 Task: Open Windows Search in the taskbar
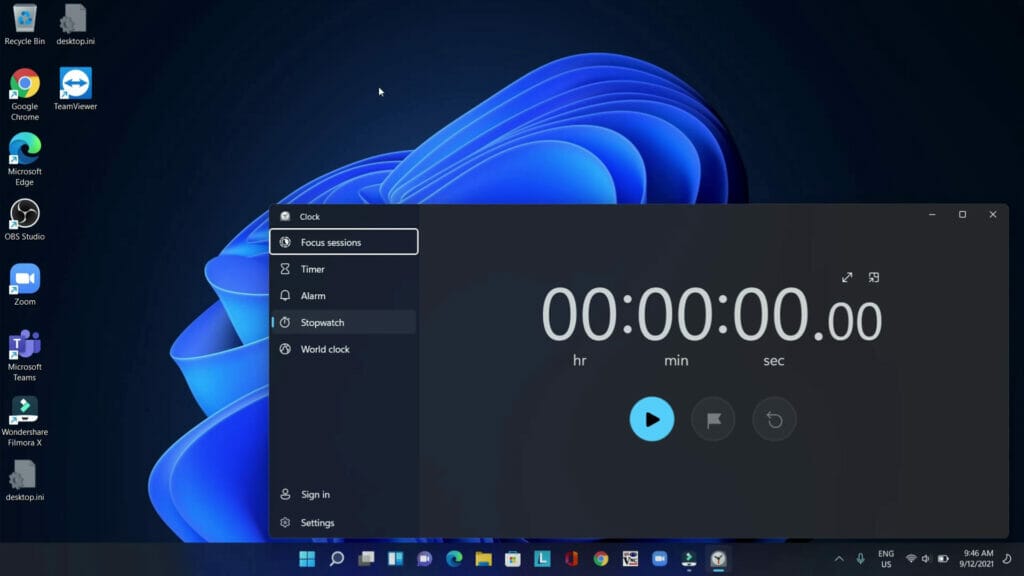coord(335,558)
